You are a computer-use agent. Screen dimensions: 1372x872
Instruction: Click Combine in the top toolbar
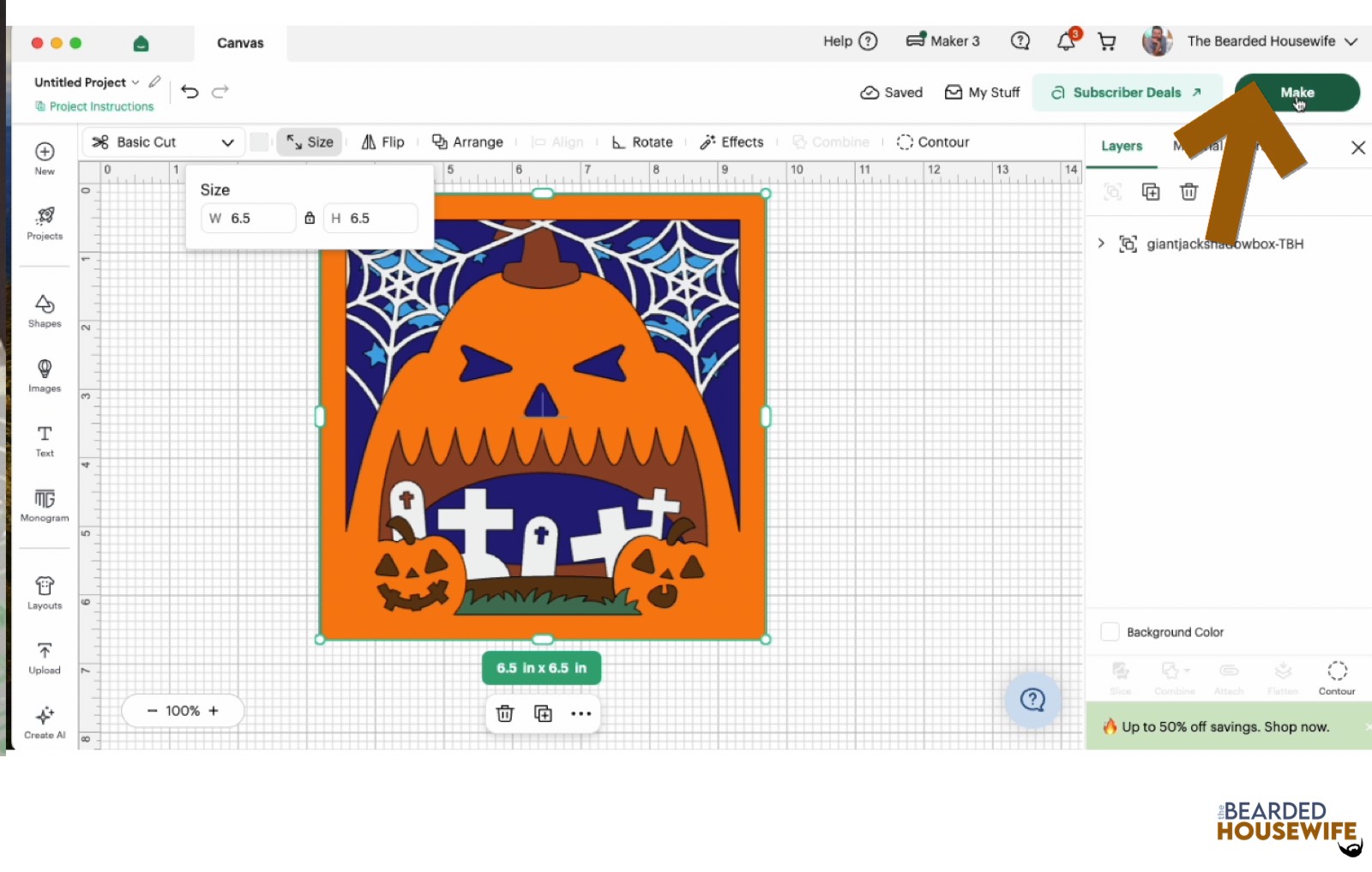click(831, 142)
